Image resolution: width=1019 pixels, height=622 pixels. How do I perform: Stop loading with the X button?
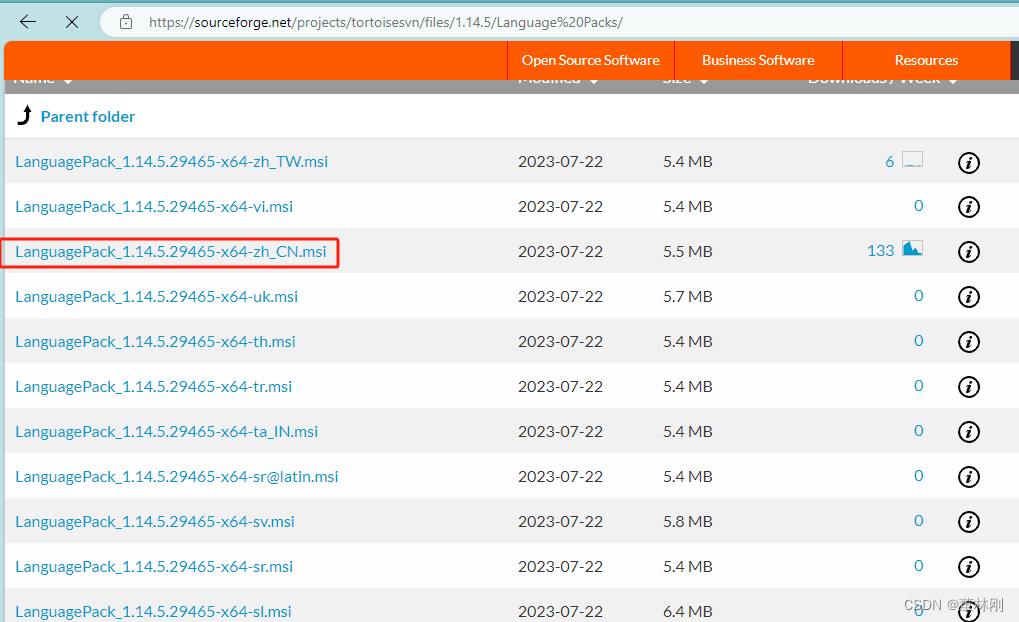[72, 22]
